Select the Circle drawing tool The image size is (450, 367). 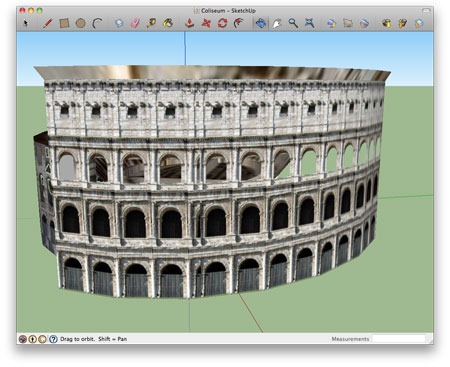point(80,23)
